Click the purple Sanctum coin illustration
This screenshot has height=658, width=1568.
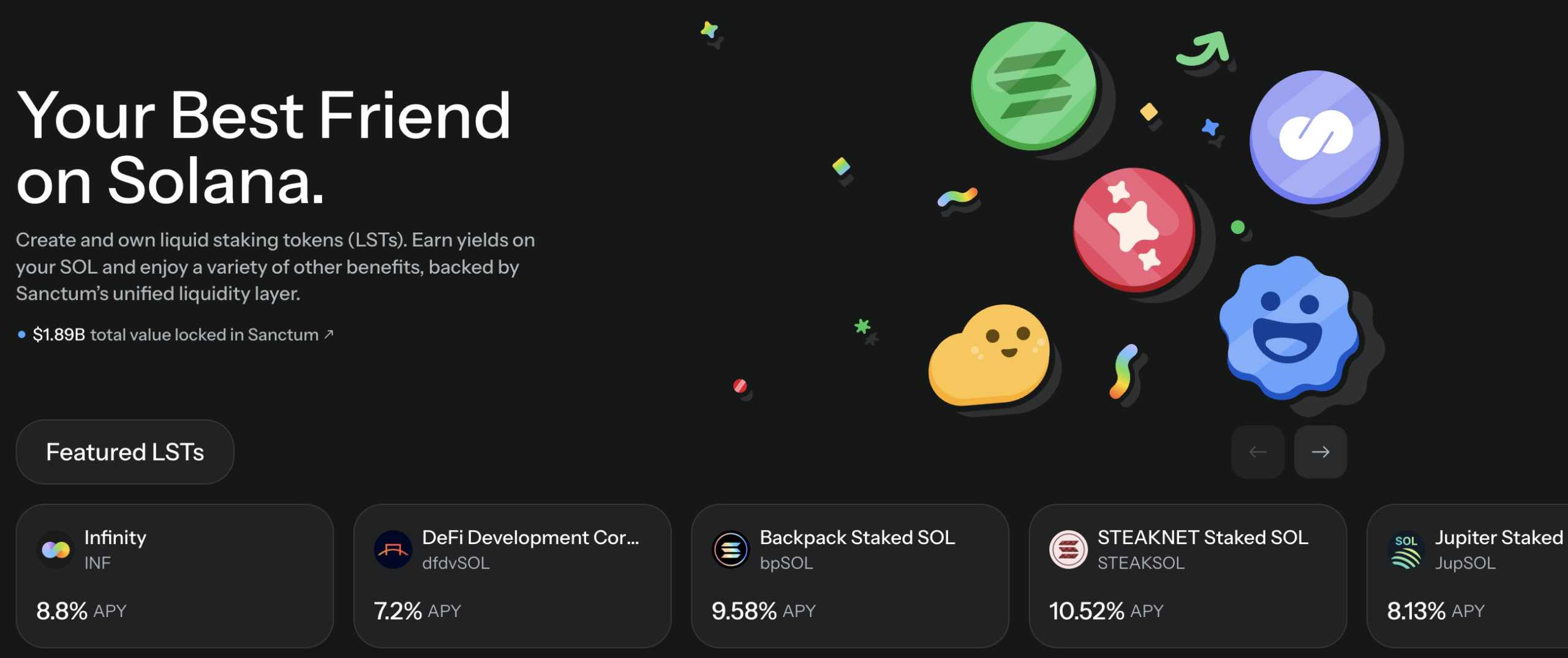point(1315,136)
